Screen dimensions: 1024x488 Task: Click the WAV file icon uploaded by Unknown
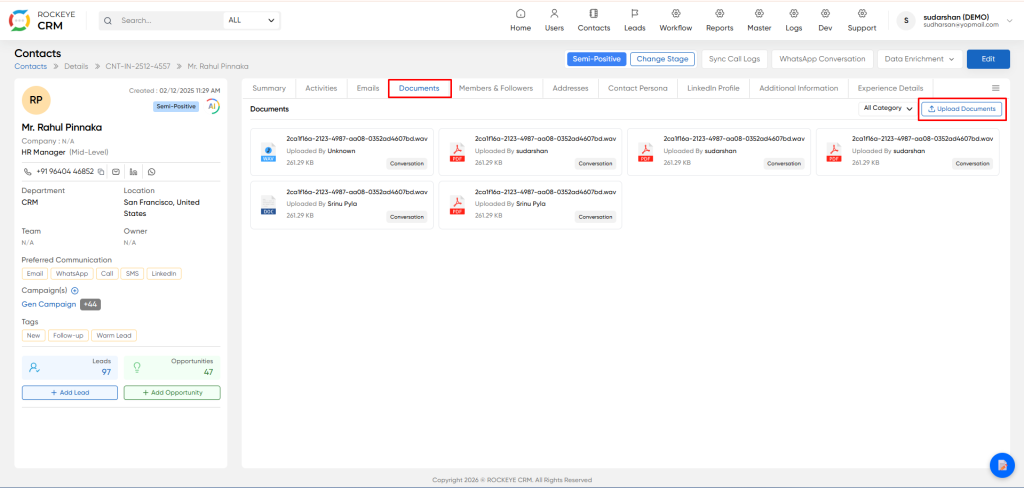tap(268, 152)
